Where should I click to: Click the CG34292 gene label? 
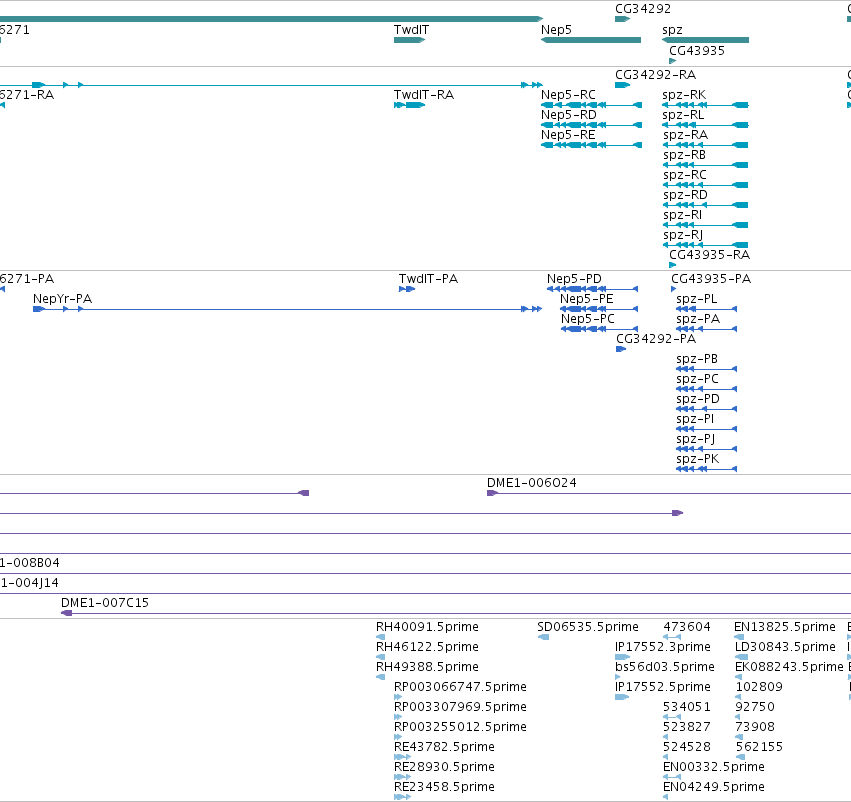coord(643,9)
